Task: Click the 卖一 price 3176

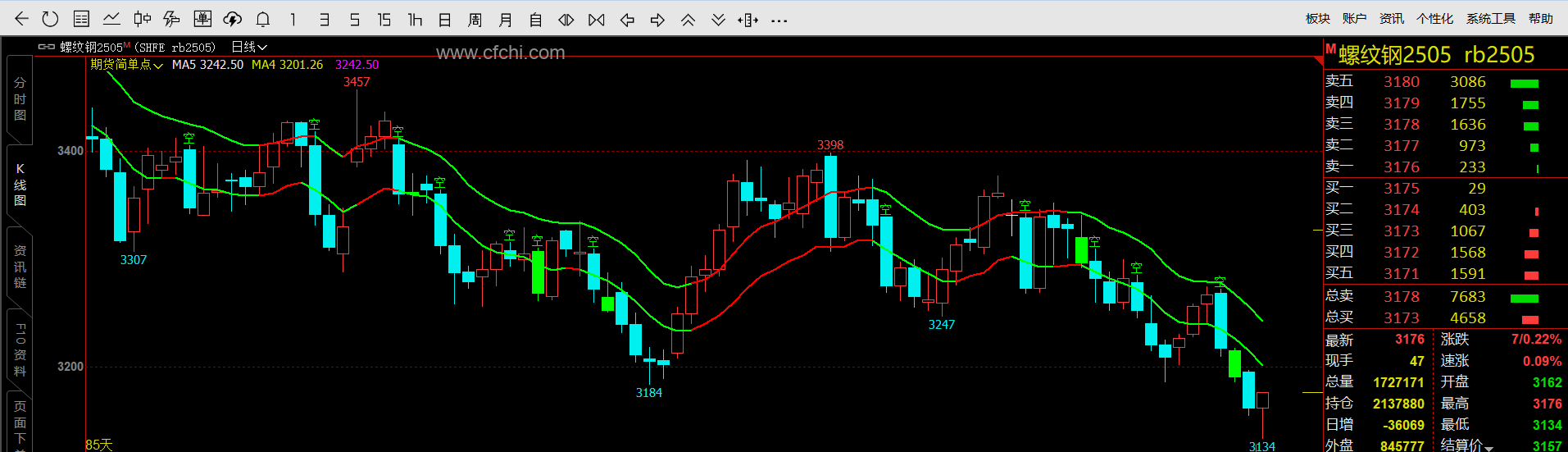Action: click(x=1402, y=167)
